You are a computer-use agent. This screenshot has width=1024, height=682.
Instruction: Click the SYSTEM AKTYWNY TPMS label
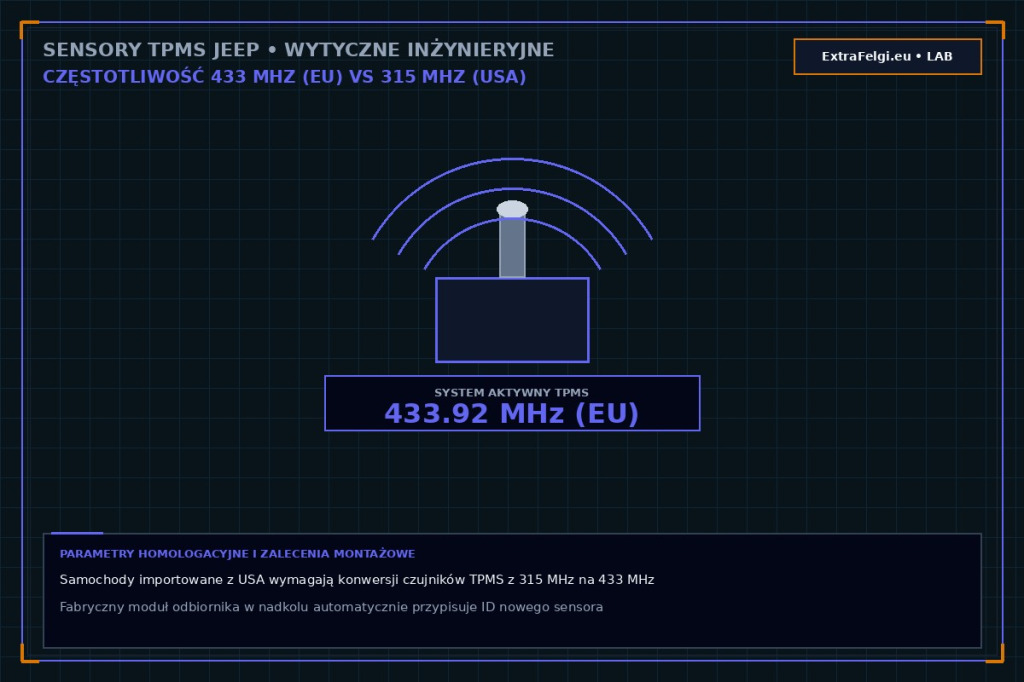[x=512, y=393]
